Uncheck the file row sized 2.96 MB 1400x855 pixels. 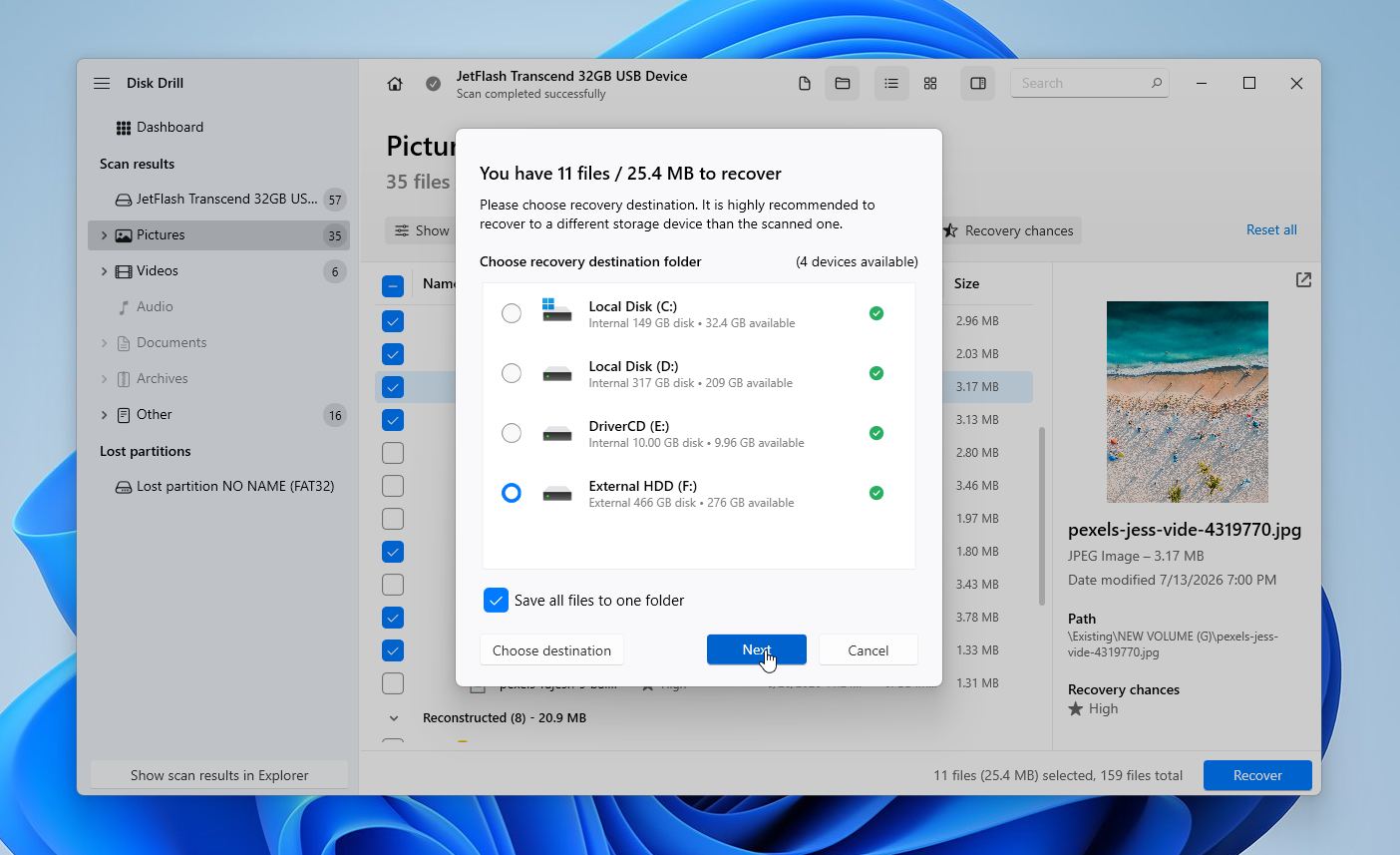tap(393, 321)
